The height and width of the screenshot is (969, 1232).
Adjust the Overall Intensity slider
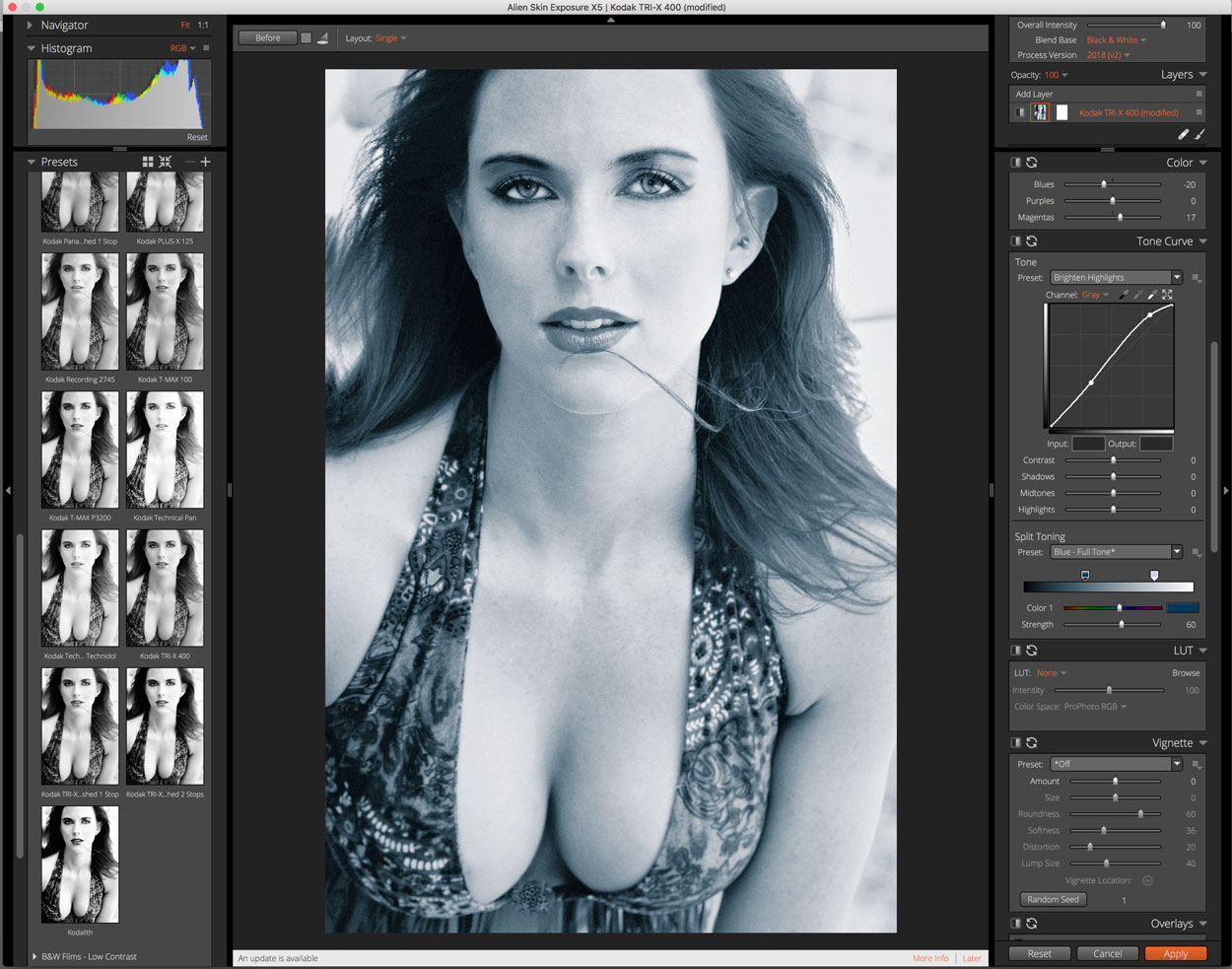click(1125, 26)
